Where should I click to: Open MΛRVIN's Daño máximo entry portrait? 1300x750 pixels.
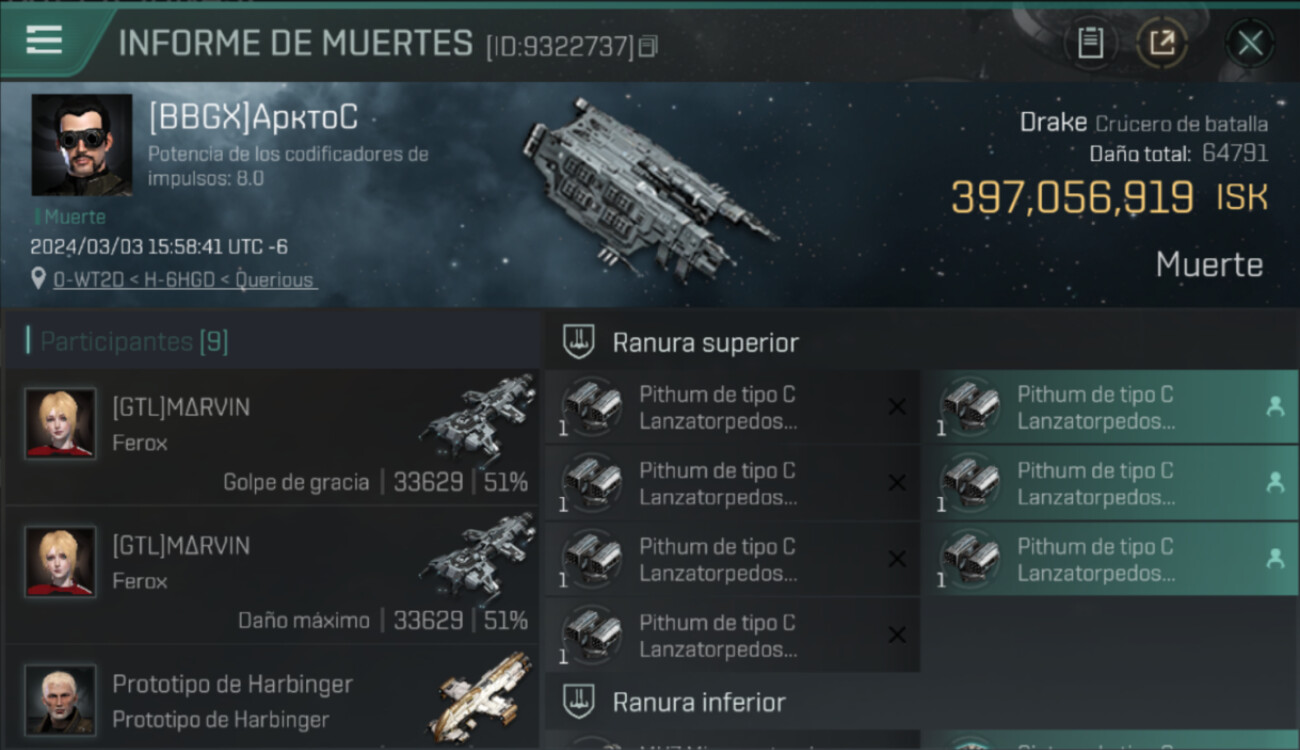[60, 562]
